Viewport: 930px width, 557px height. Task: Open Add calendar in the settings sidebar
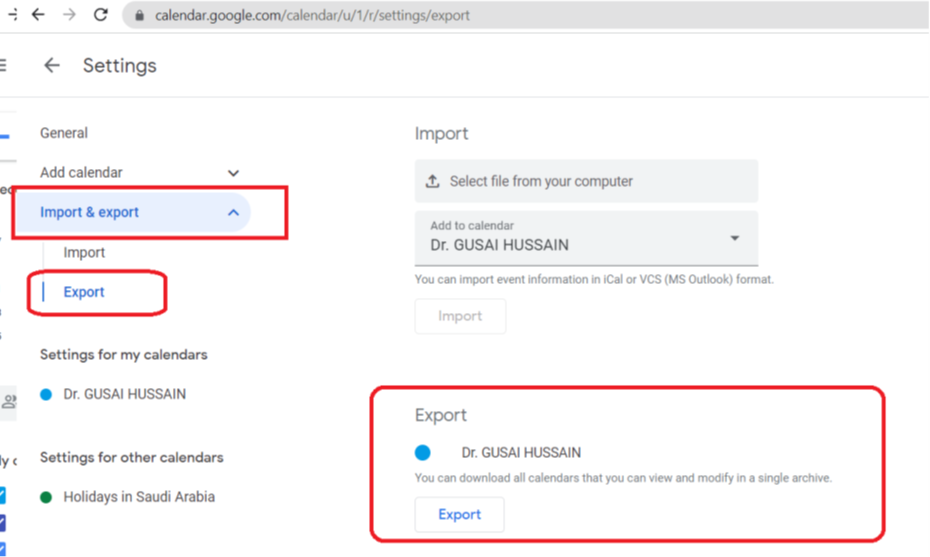(x=81, y=173)
